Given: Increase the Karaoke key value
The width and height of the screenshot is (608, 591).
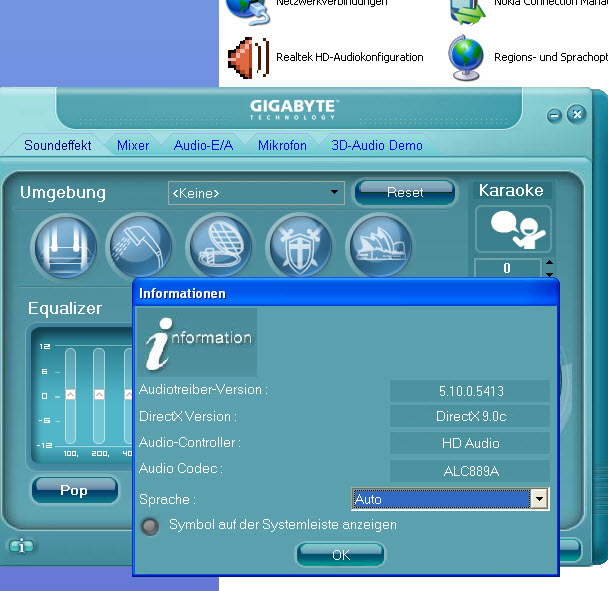Looking at the screenshot, I should pos(549,263).
